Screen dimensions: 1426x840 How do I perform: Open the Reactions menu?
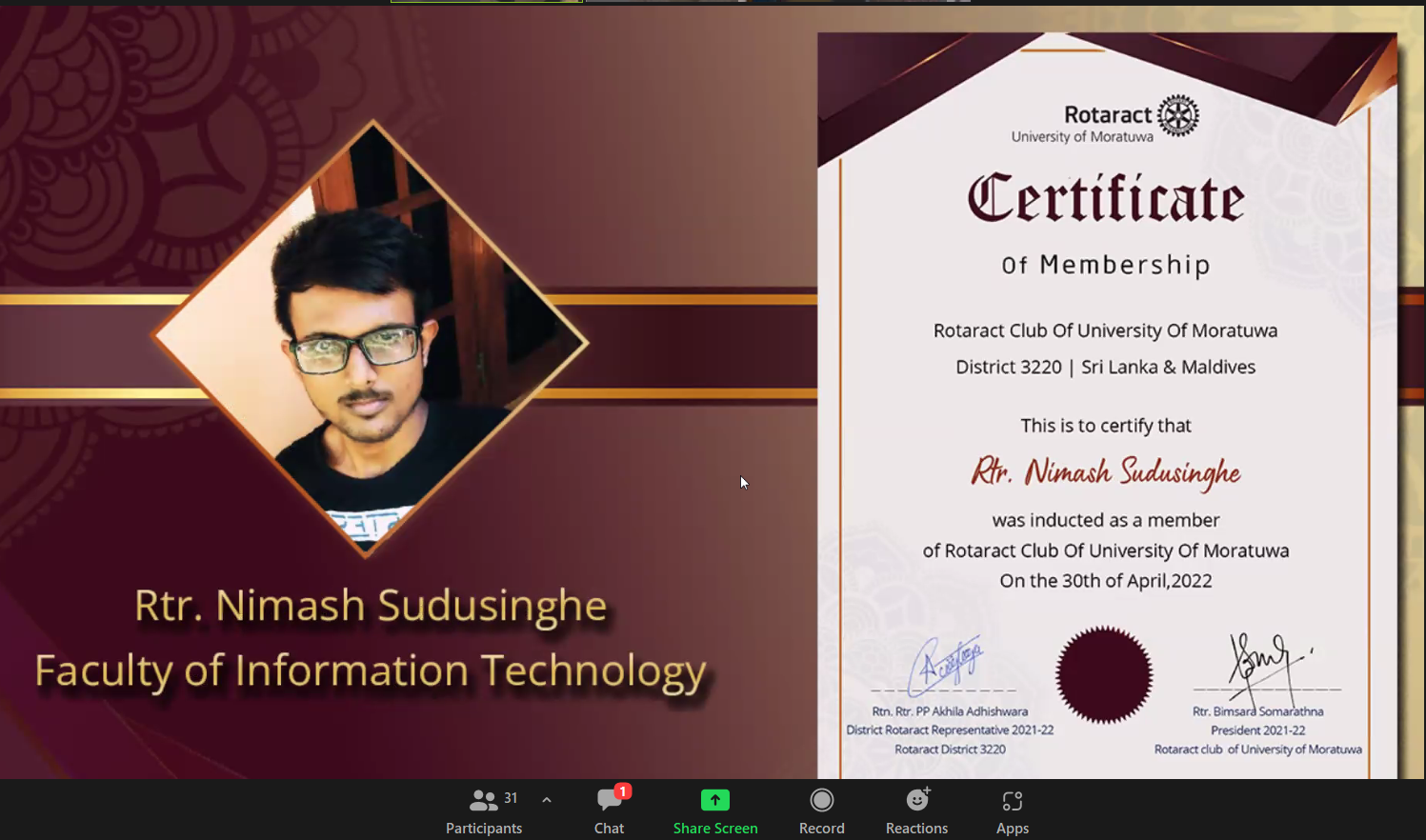(x=917, y=811)
